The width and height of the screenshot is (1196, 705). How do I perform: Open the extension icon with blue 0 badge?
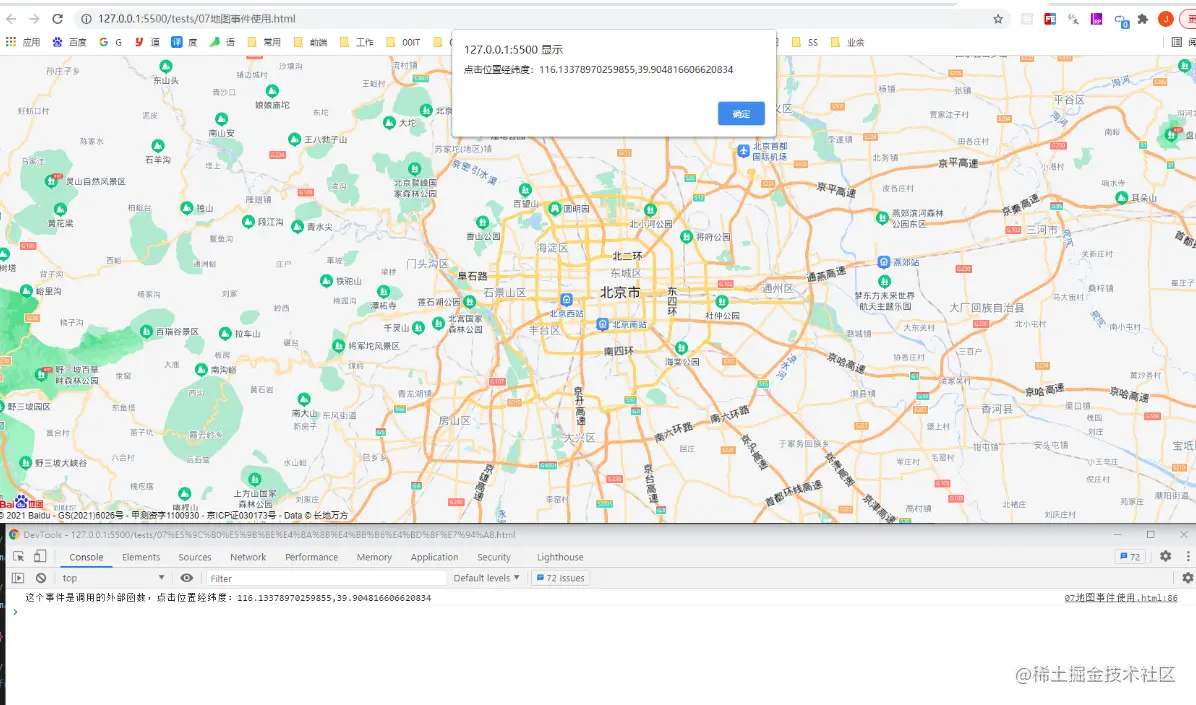tap(1120, 20)
